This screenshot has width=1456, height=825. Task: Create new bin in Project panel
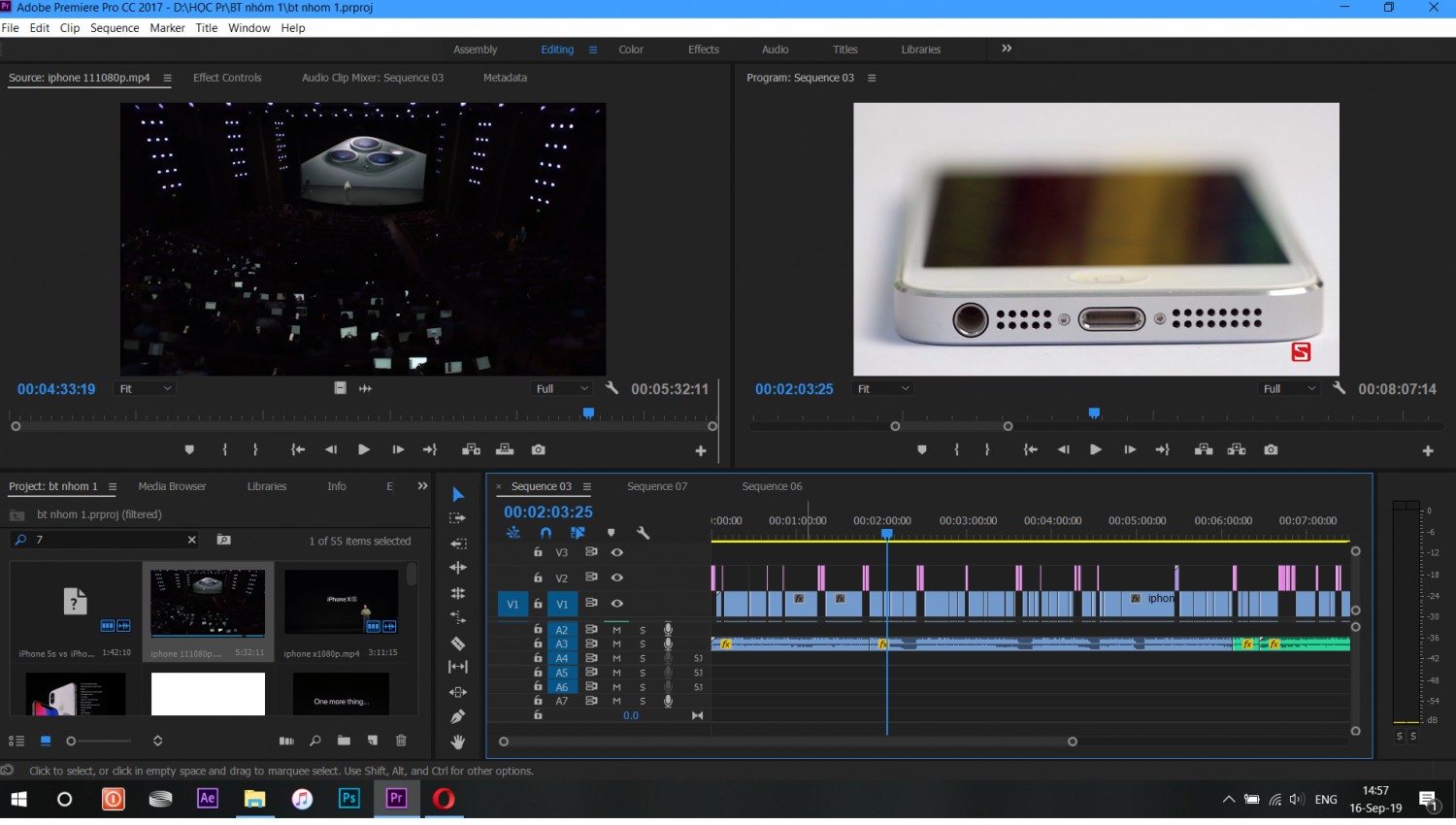(x=344, y=741)
